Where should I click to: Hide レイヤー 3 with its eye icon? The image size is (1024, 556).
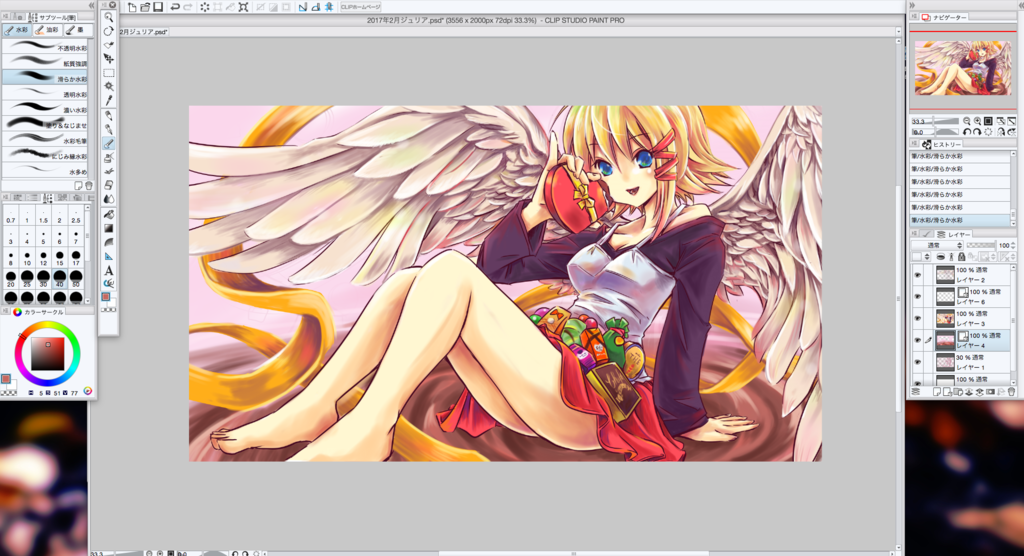pos(917,318)
